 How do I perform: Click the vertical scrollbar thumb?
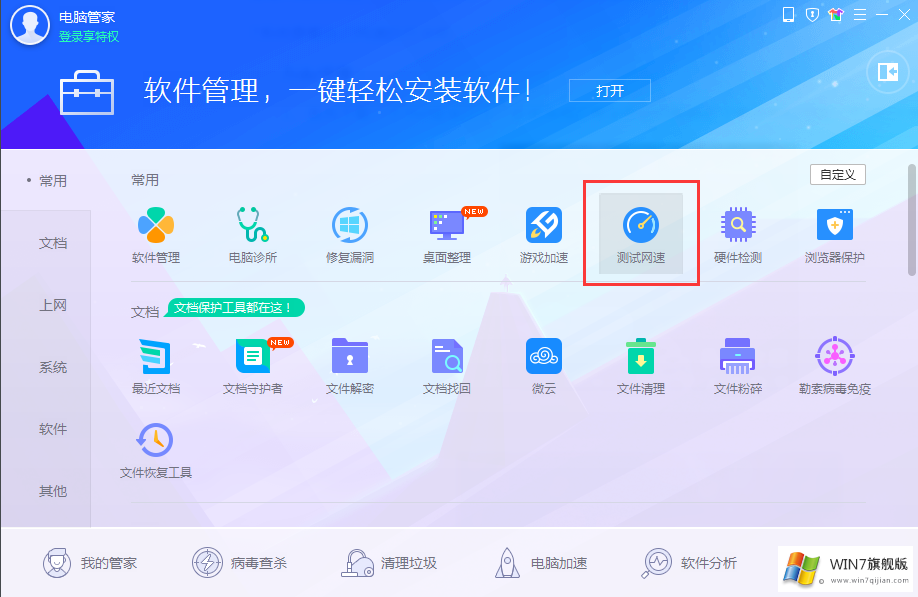pos(912,221)
